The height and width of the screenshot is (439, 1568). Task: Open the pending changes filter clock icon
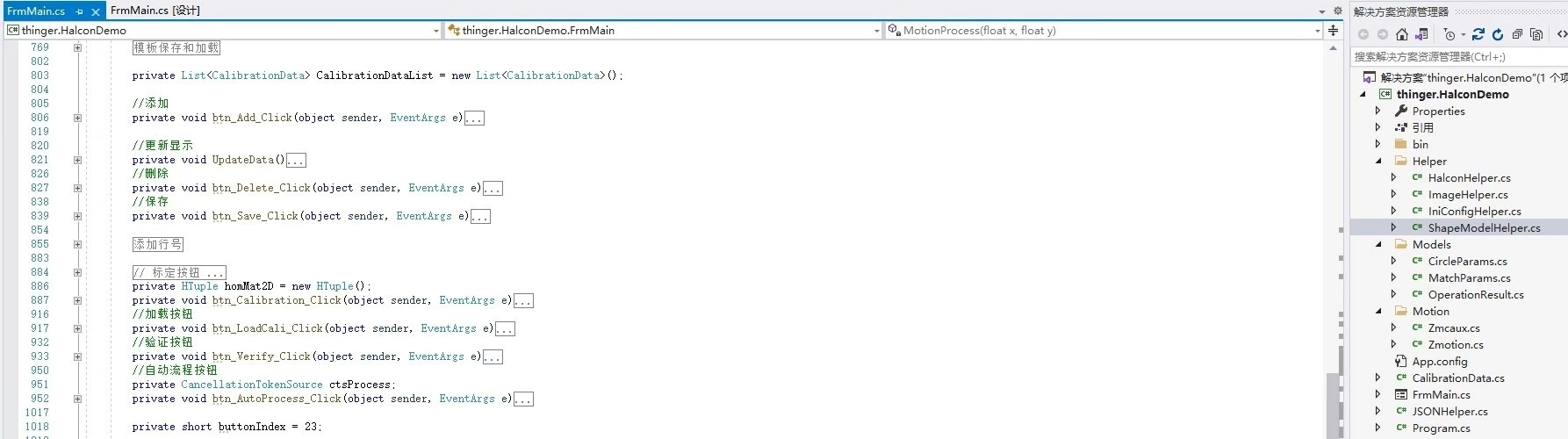pyautogui.click(x=1449, y=34)
